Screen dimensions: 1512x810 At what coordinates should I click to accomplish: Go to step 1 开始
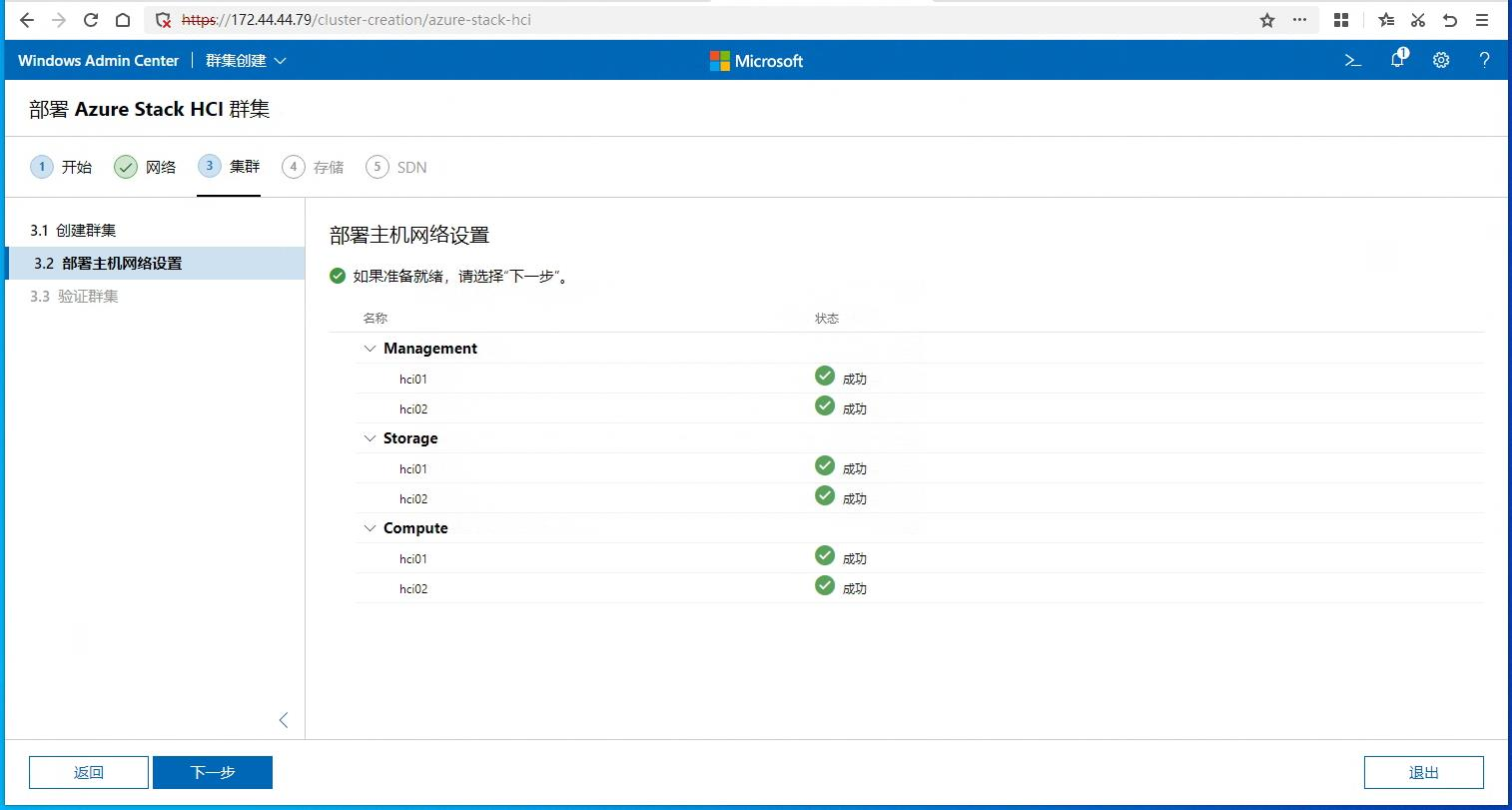pos(61,167)
